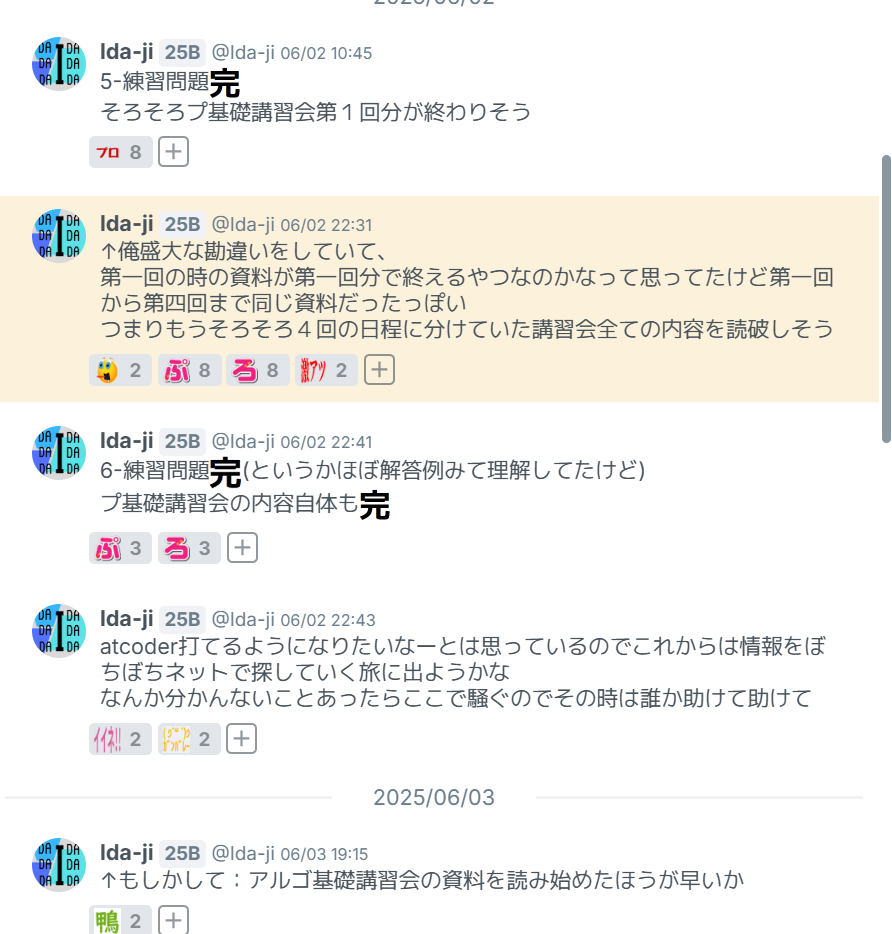This screenshot has height=934, width=892.
Task: Open Ida-ji avatar on 10:45 message
Action: click(59, 64)
